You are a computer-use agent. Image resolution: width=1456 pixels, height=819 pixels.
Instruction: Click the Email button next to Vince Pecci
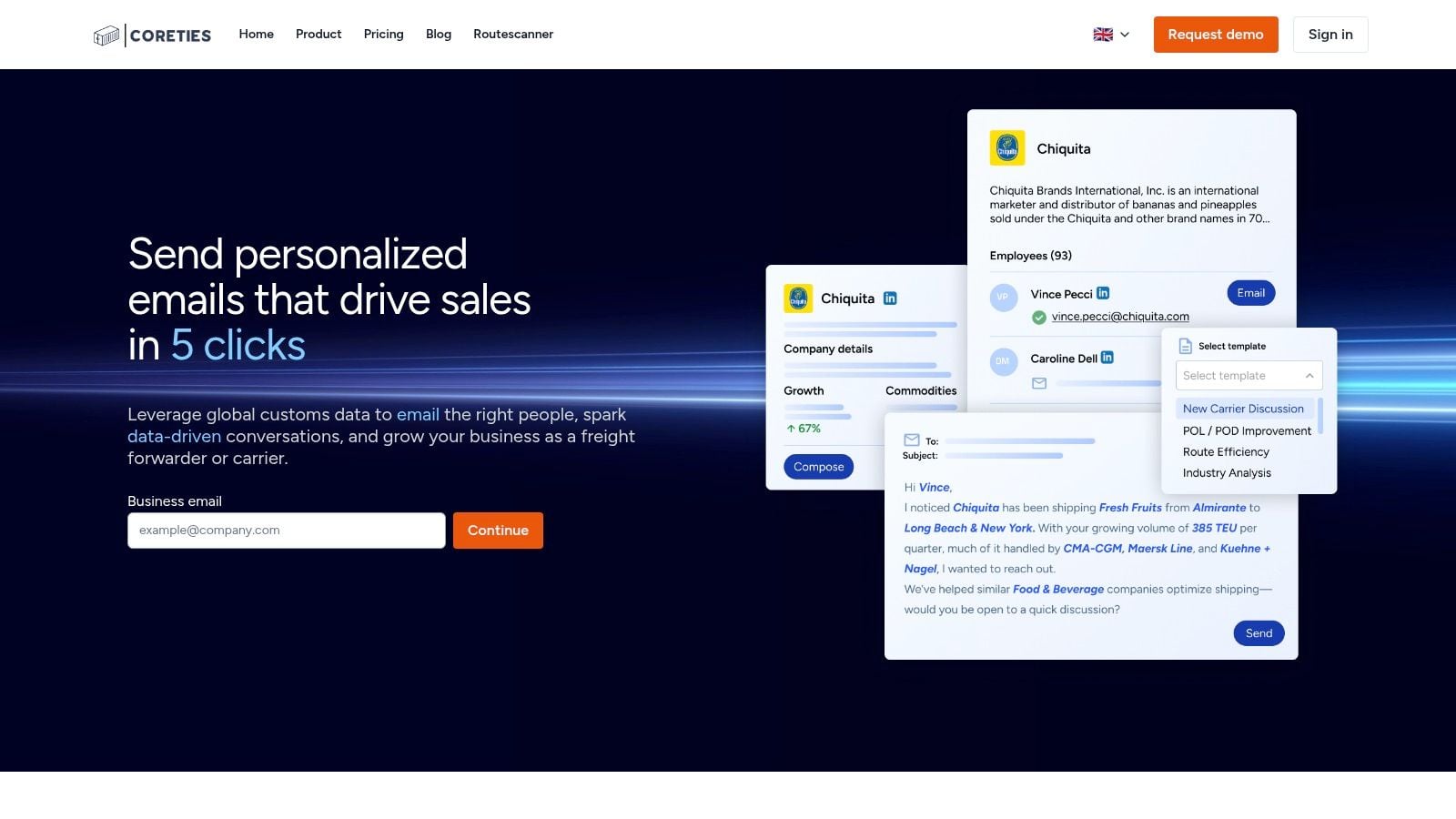tap(1251, 293)
